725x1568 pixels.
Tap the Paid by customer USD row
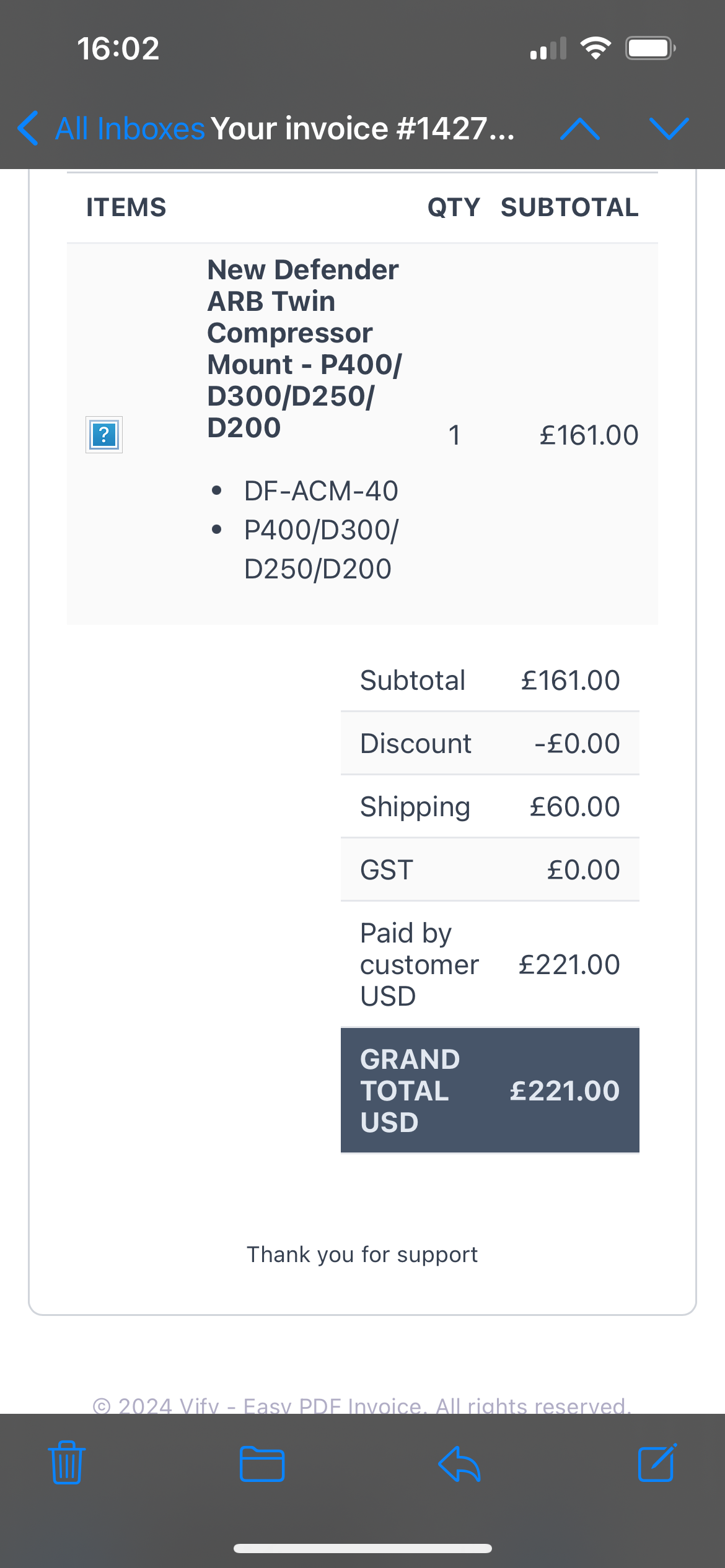[x=490, y=965]
